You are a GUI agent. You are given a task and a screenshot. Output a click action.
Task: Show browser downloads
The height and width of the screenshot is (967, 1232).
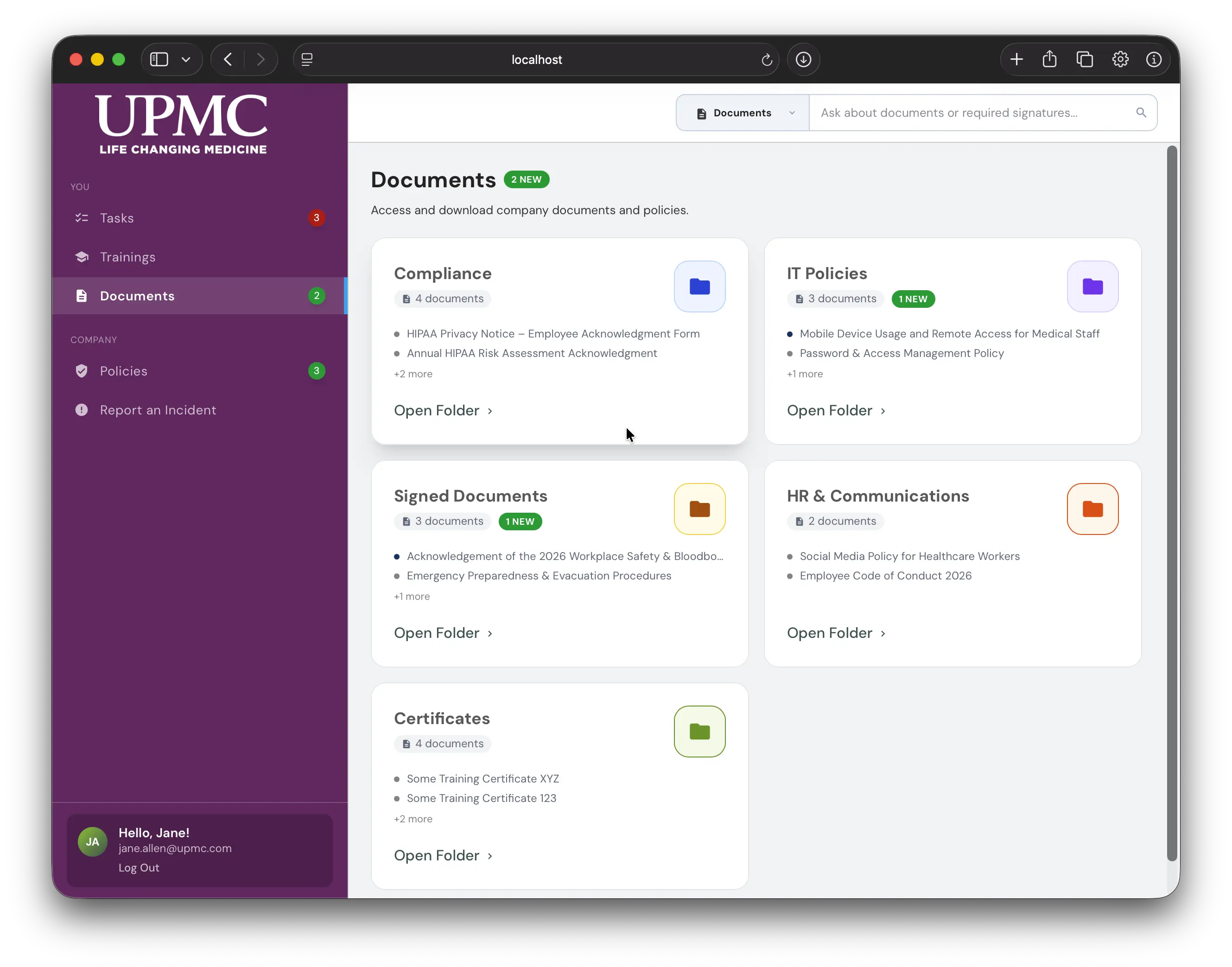(803, 59)
